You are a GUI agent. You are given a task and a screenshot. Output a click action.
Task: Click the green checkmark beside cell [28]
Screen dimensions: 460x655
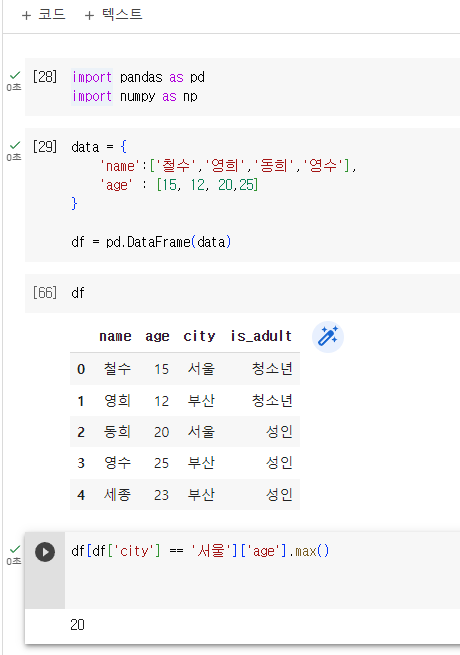15,75
